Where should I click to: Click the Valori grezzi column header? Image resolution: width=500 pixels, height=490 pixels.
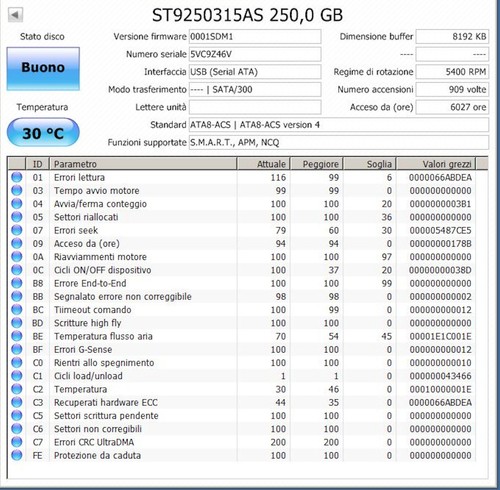point(436,164)
